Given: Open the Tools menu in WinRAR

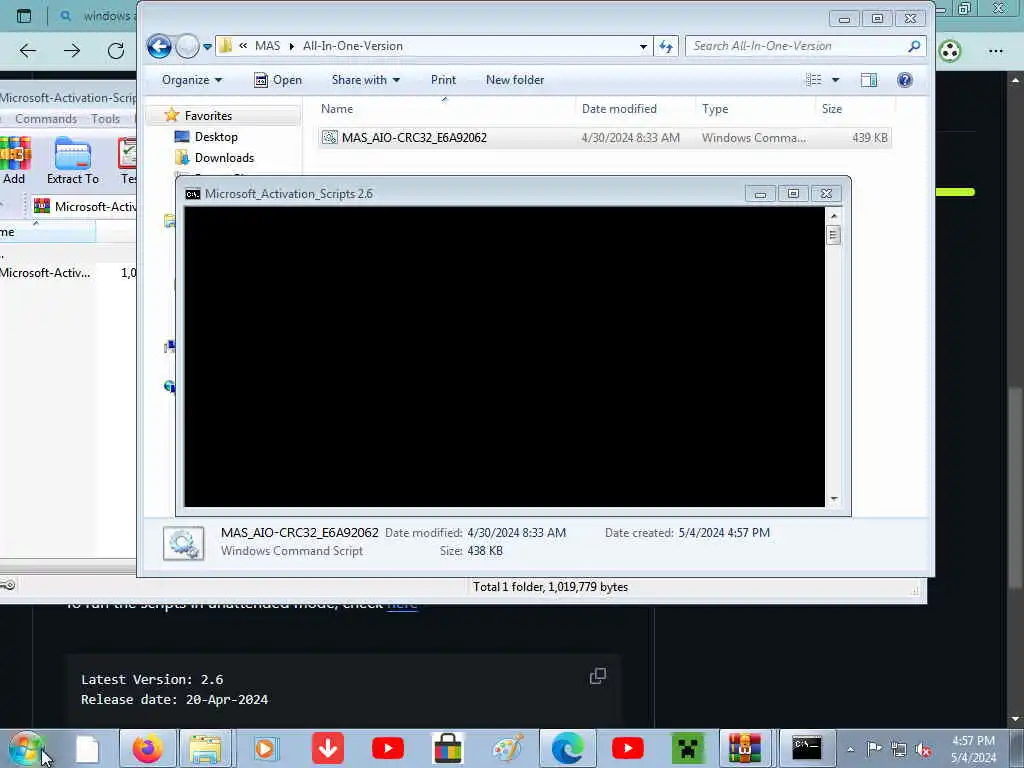Looking at the screenshot, I should click(105, 119).
